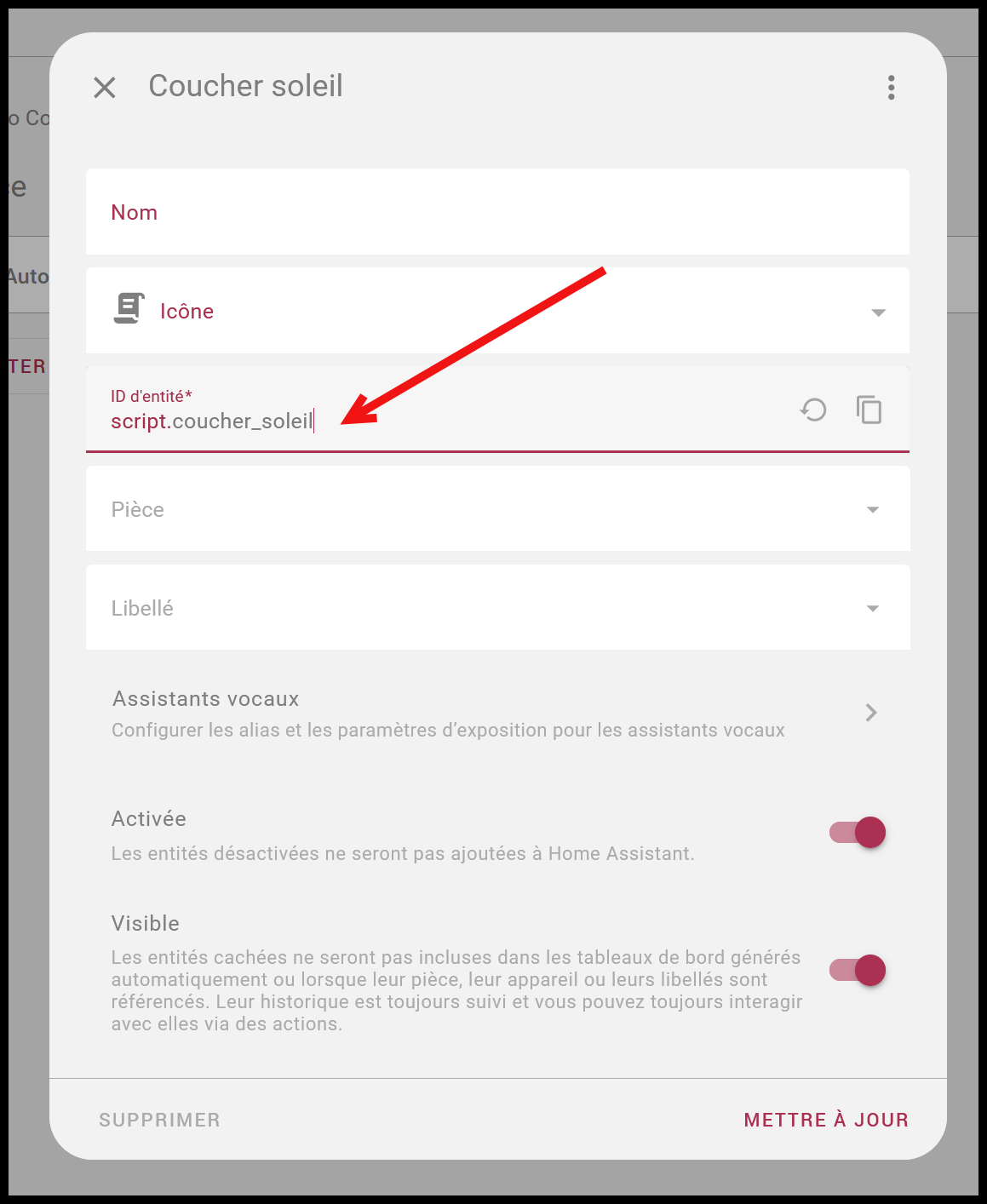Viewport: 987px width, 1204px height.
Task: Click the Pièce field text
Action: tap(137, 509)
